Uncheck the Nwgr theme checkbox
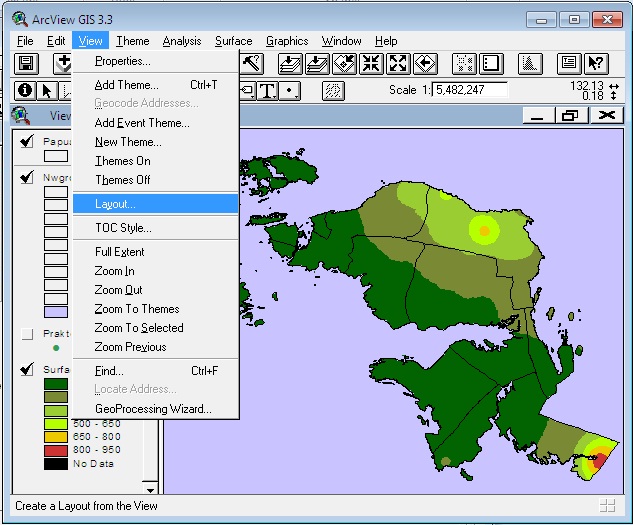 tap(27, 177)
